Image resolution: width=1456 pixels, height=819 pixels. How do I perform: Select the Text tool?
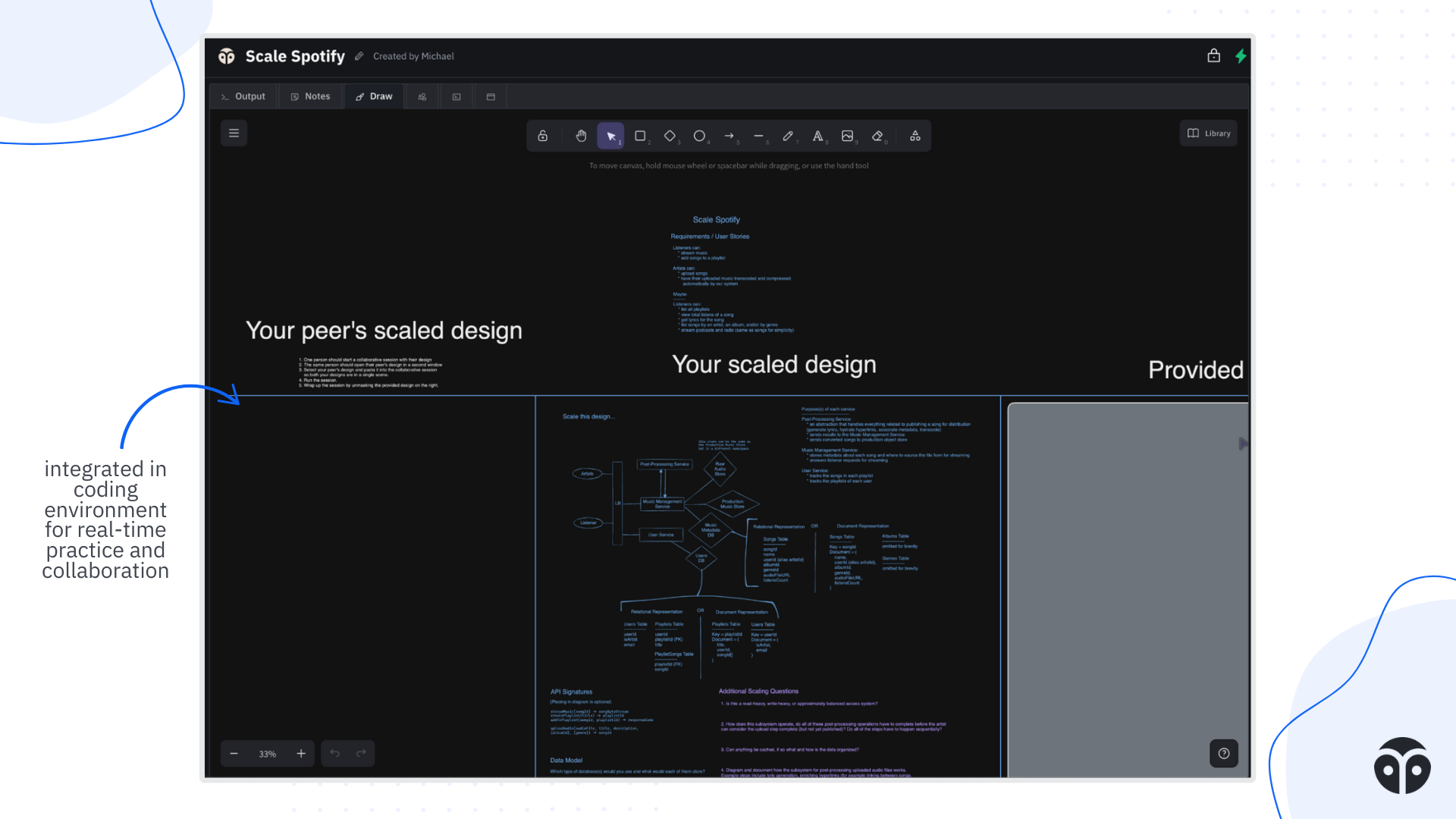(817, 136)
